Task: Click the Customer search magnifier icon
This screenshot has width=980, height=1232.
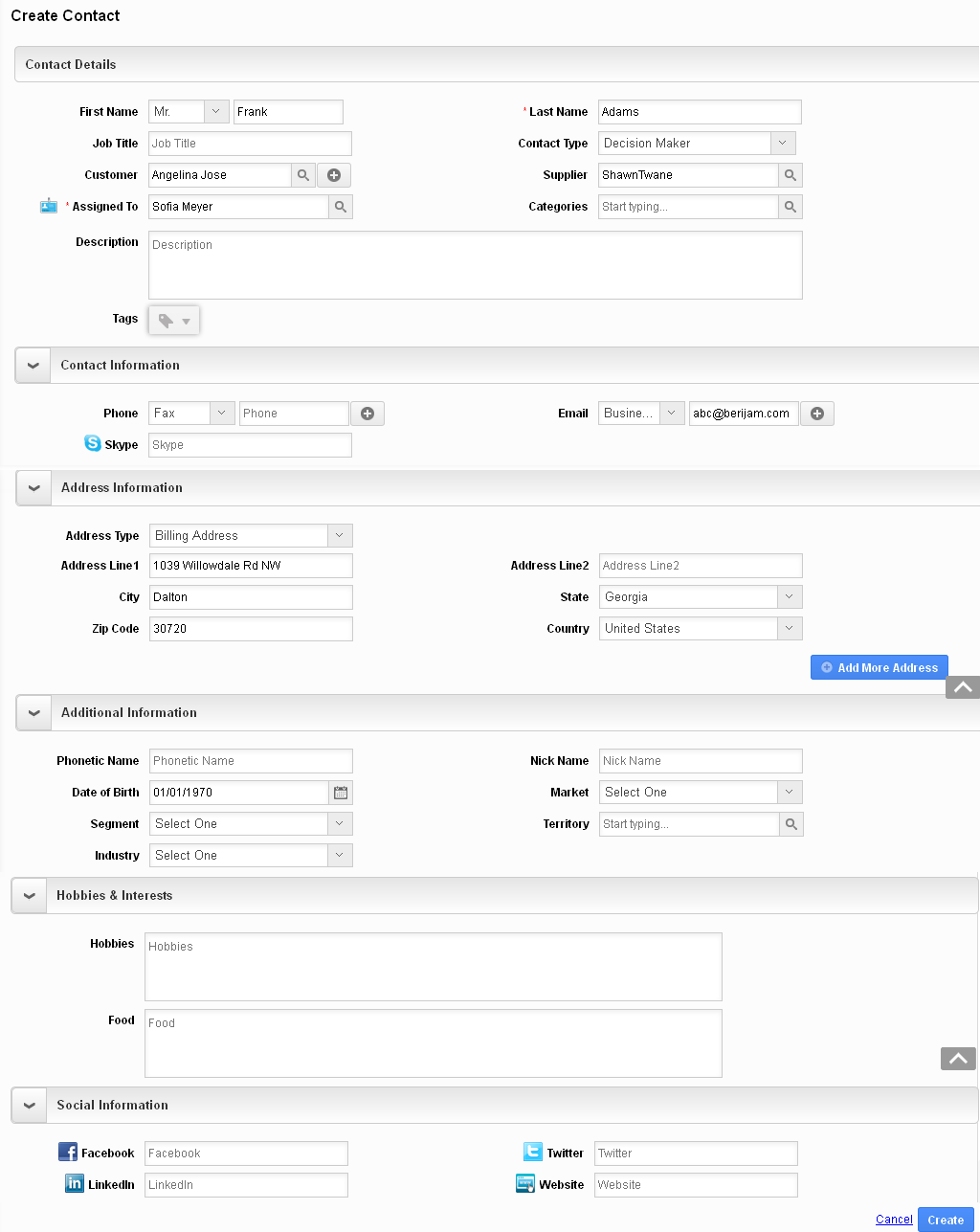Action: 303,175
